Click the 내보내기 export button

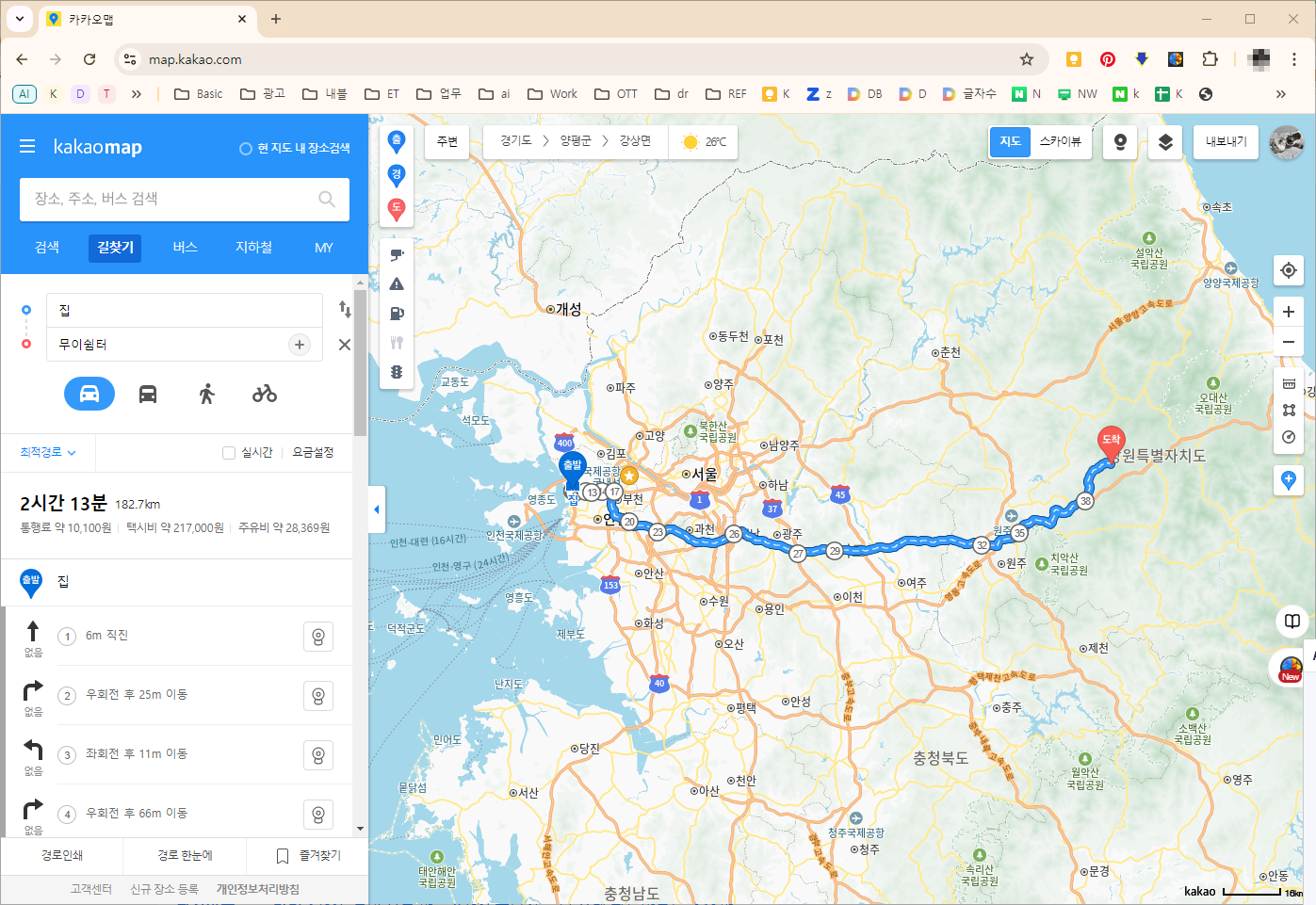1226,142
